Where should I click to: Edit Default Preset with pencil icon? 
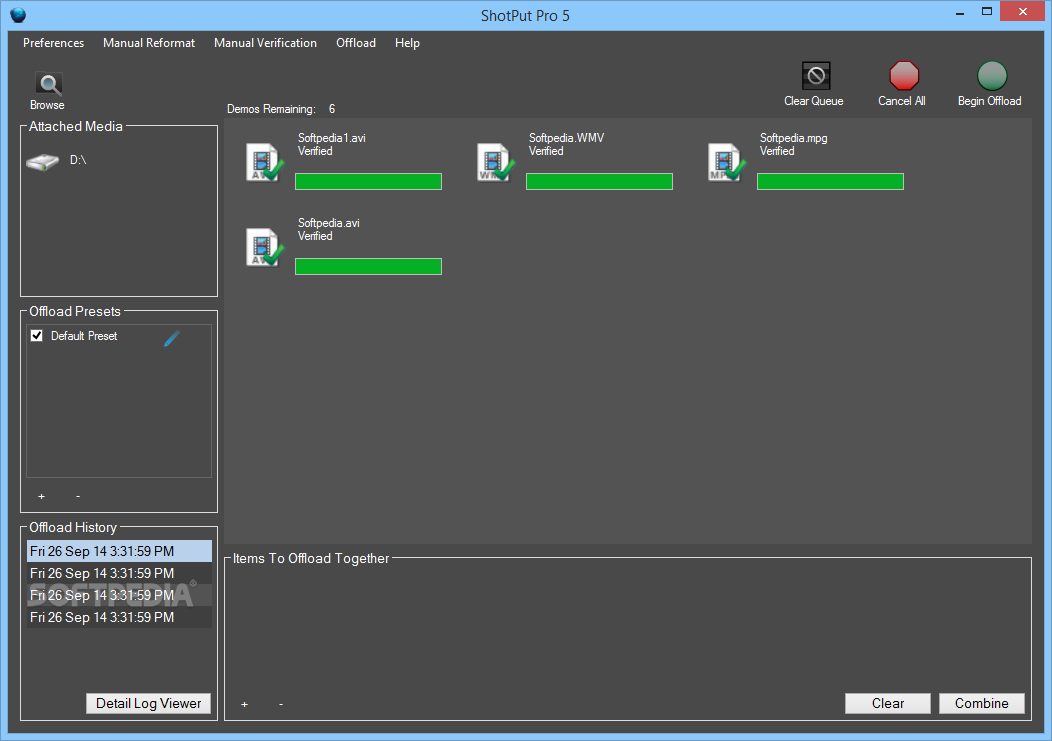coord(172,338)
